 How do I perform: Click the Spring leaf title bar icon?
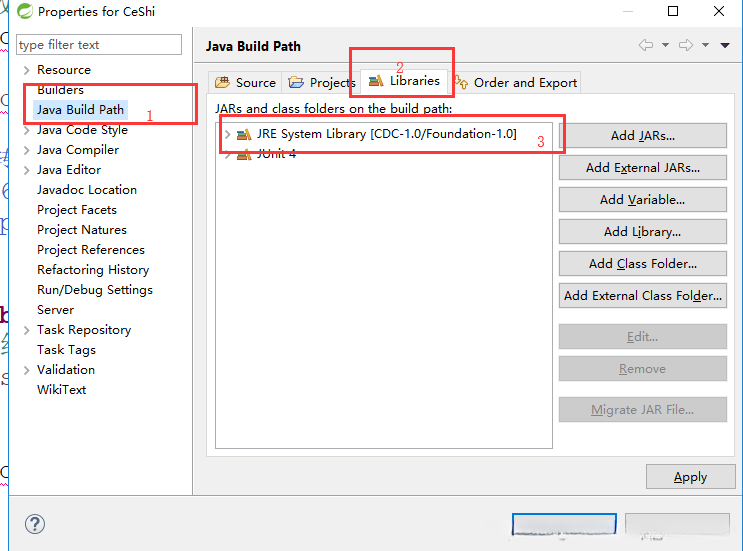(x=25, y=11)
